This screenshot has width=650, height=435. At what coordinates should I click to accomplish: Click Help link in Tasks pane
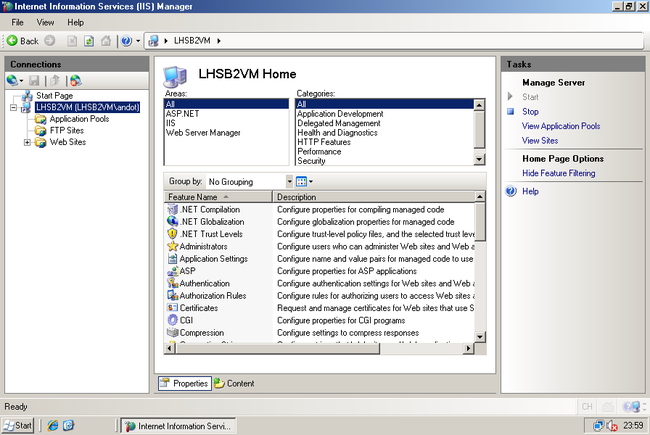[x=530, y=192]
